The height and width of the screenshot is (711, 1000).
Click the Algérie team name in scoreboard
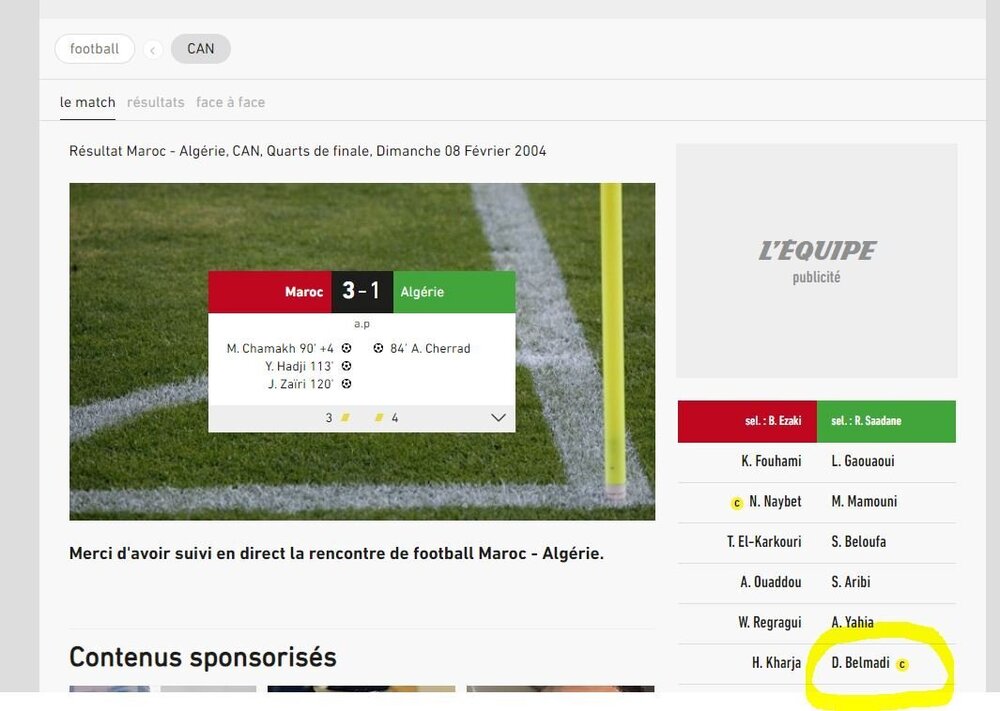click(422, 292)
